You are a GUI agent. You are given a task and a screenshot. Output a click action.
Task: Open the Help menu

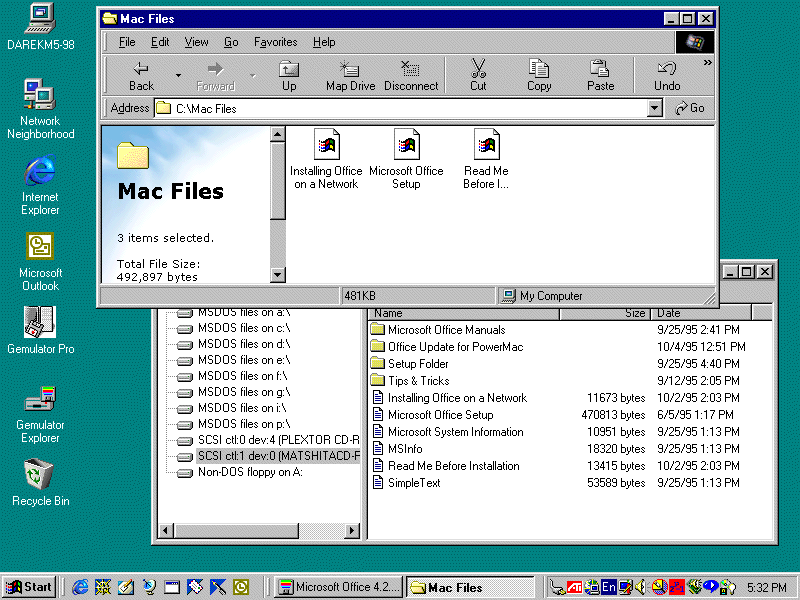click(324, 42)
